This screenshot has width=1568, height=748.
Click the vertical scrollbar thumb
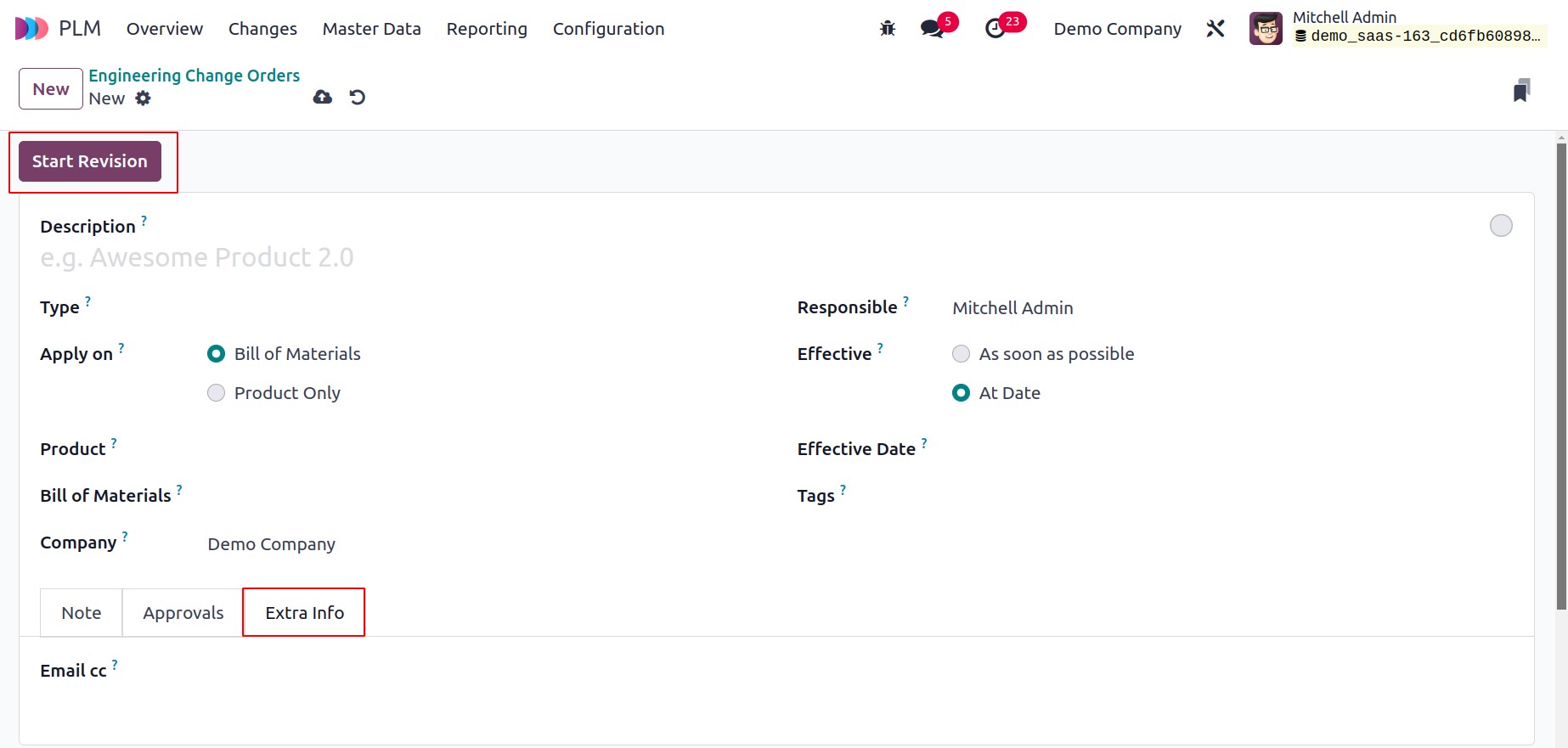click(1561, 375)
